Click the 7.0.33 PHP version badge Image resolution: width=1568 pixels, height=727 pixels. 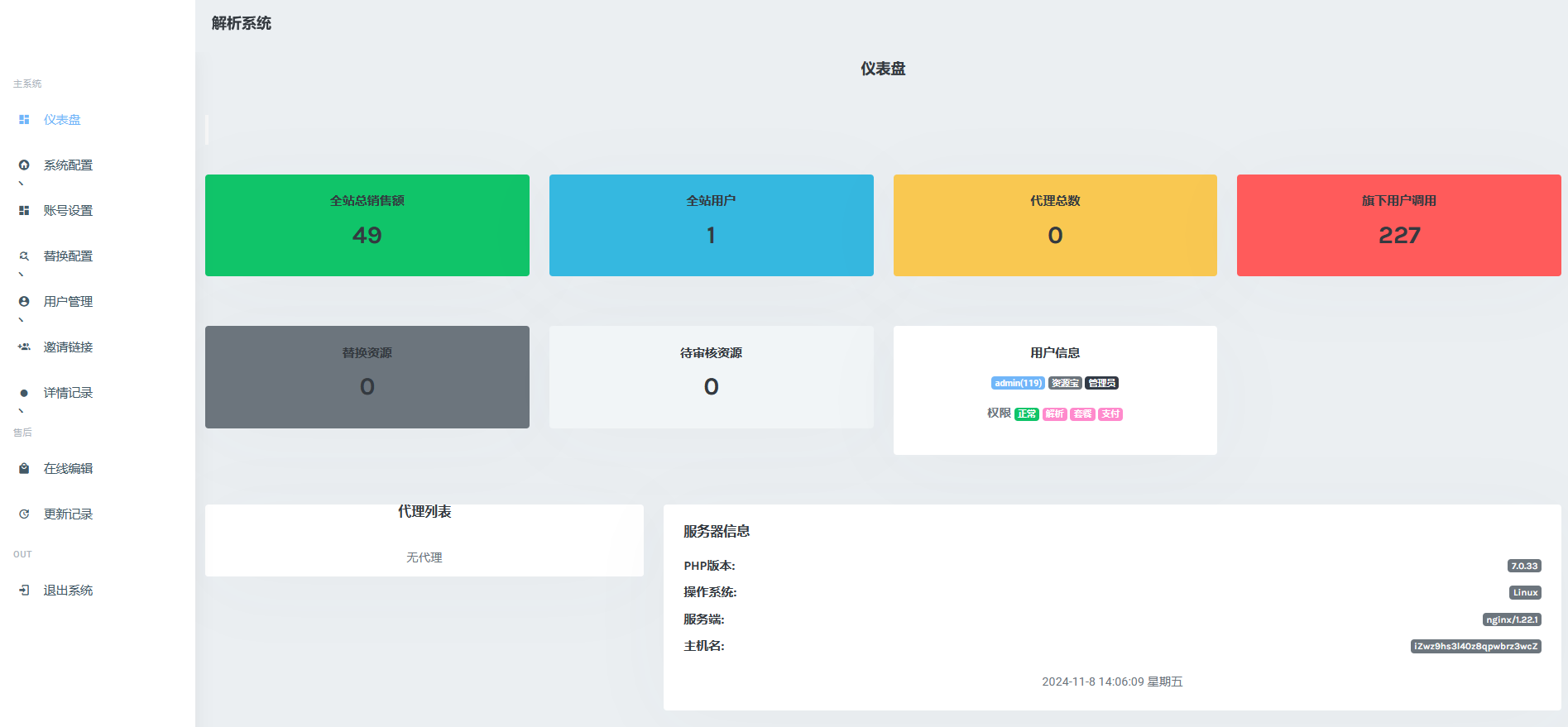tap(1524, 566)
